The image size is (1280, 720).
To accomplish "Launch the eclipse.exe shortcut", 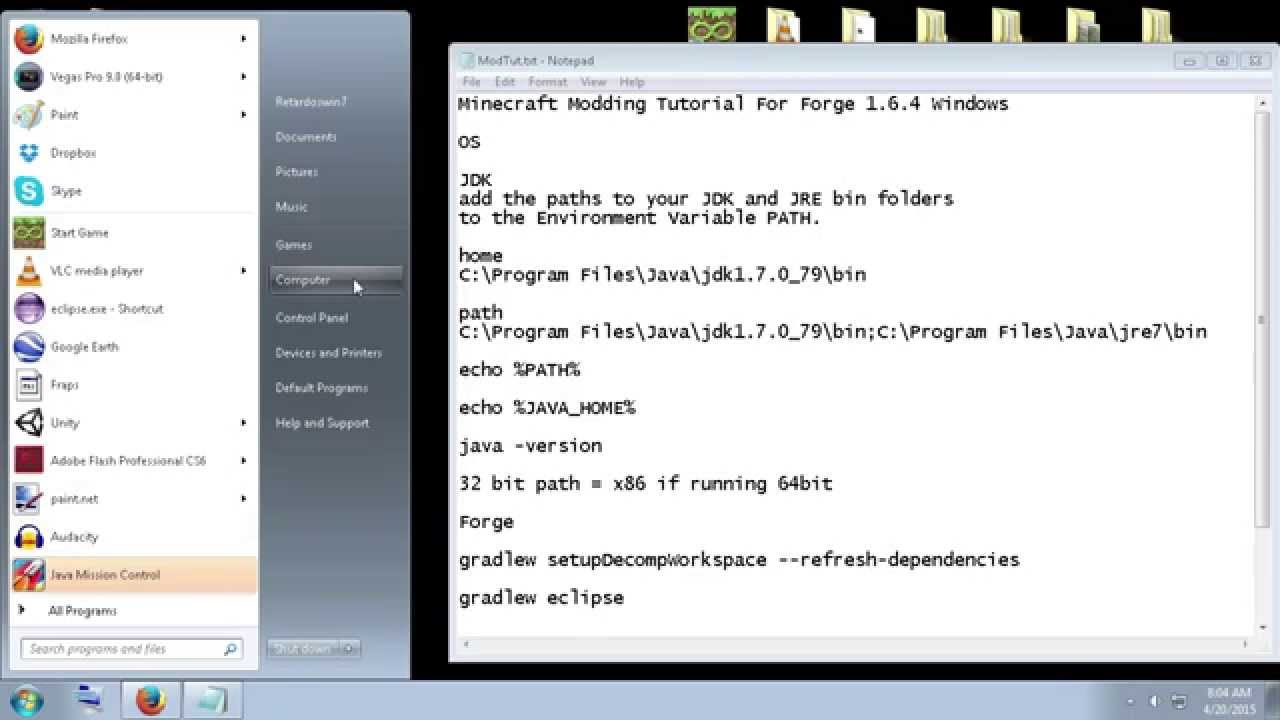I will pyautogui.click(x=134, y=309).
